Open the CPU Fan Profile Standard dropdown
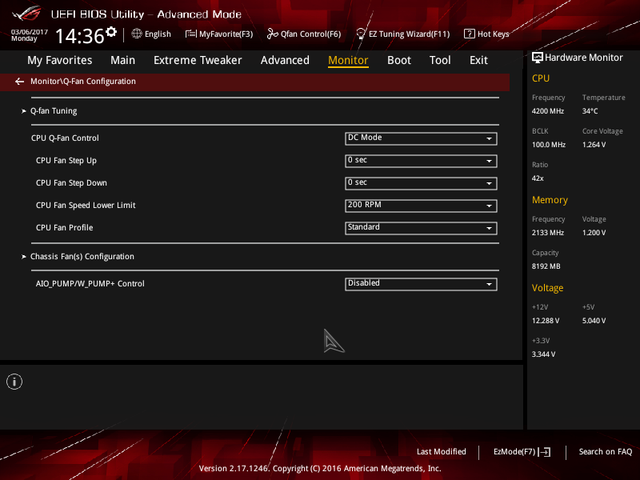Image resolution: width=640 pixels, height=480 pixels. [421, 228]
